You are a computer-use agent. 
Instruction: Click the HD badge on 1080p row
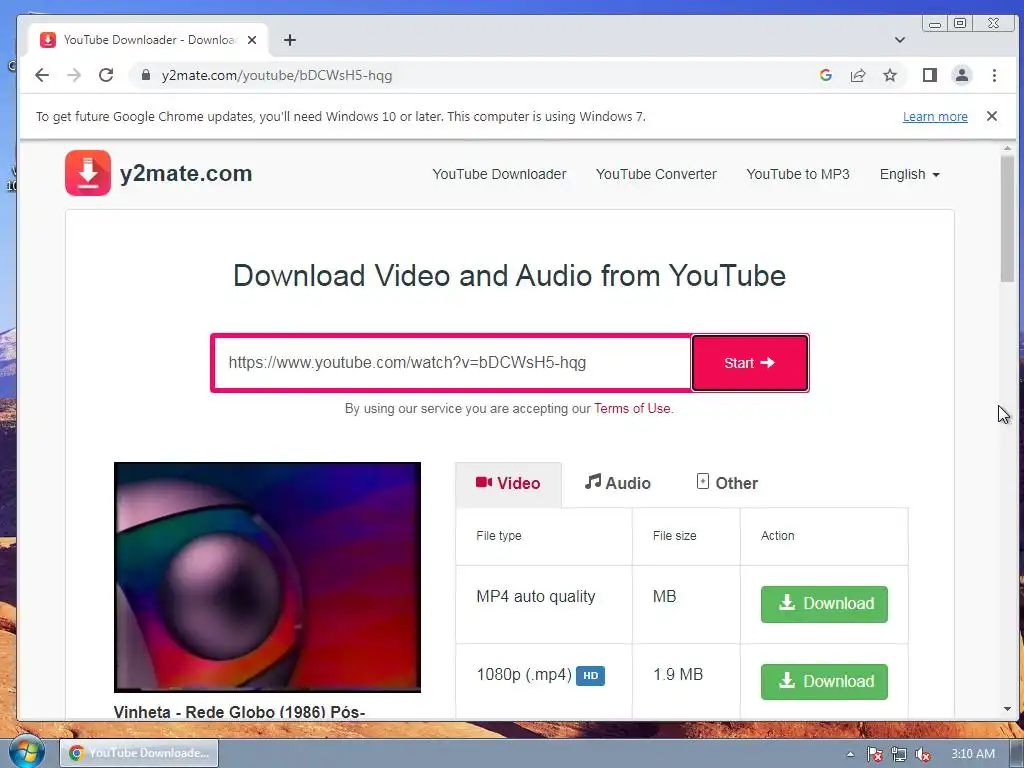[x=590, y=675]
